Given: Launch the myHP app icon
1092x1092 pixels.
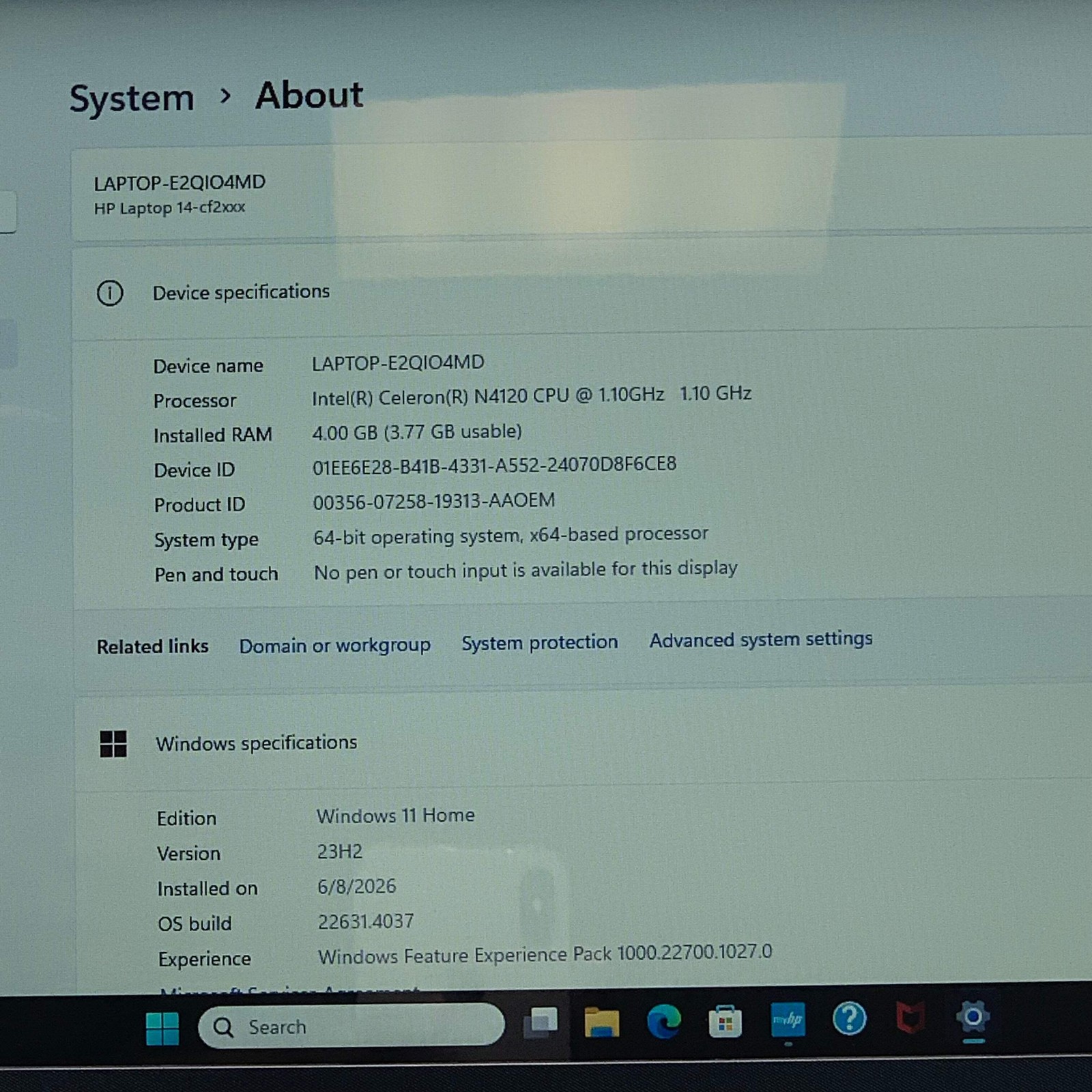Looking at the screenshot, I should click(x=788, y=1020).
